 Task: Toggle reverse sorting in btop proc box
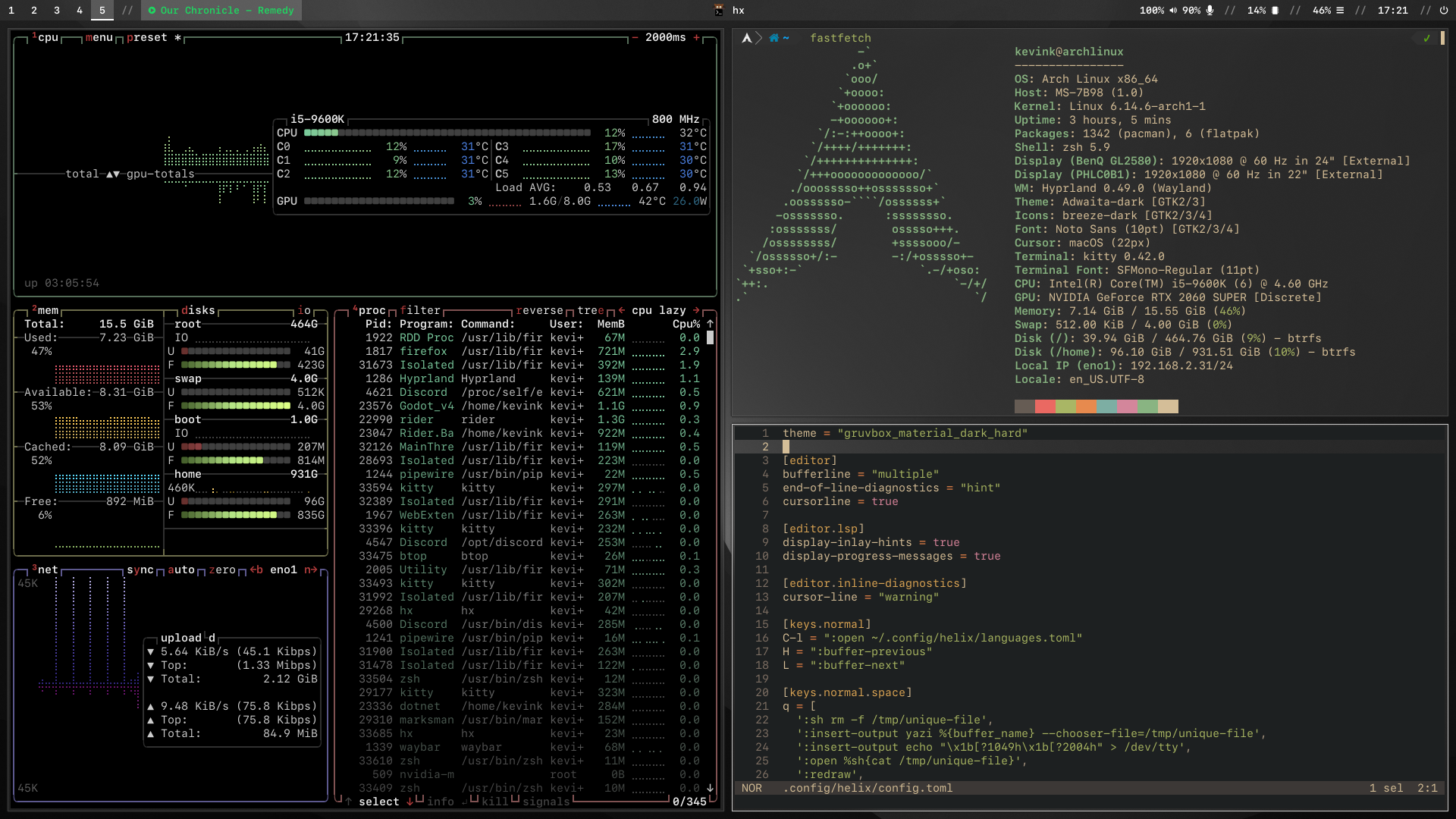pos(540,310)
